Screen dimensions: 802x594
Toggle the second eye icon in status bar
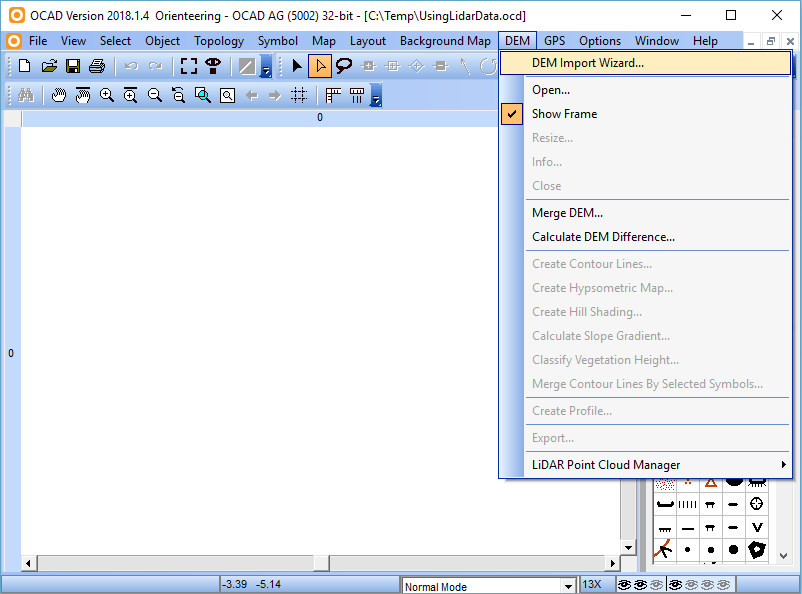click(640, 584)
